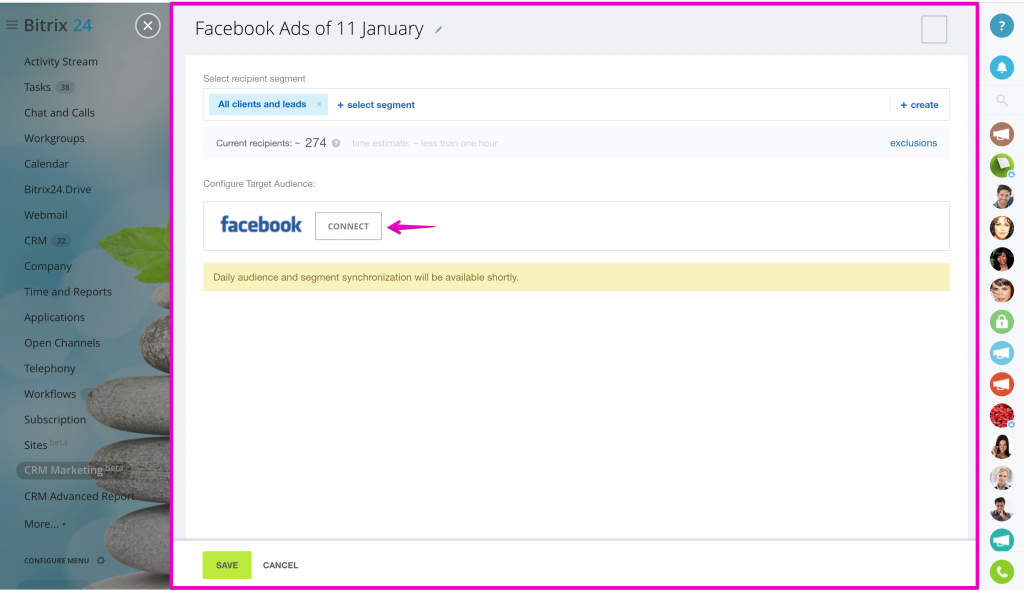The width and height of the screenshot is (1024, 591).
Task: Click '+ select segment'
Action: [376, 104]
